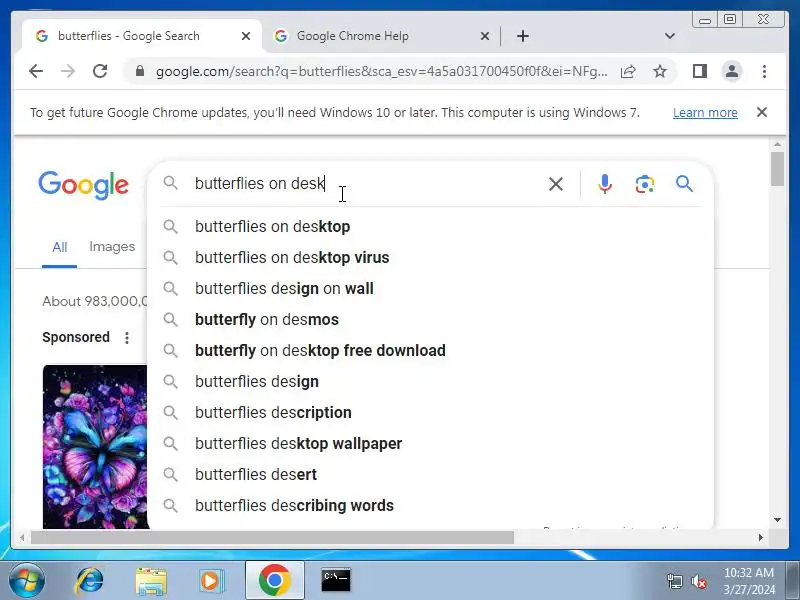Pick butterfly on desktop free download suggestion
The image size is (800, 600).
pos(430,351)
